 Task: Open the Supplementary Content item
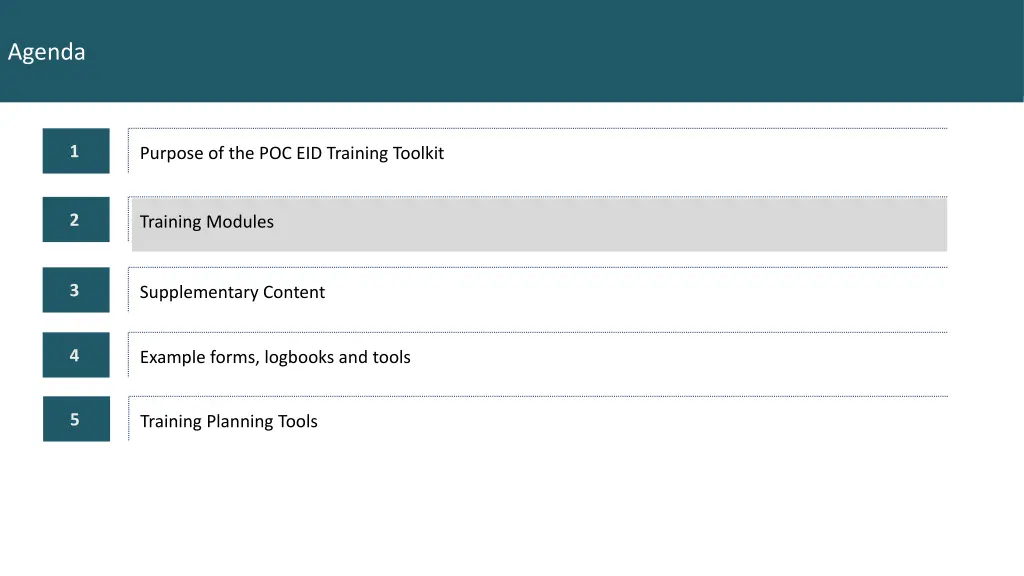232,292
